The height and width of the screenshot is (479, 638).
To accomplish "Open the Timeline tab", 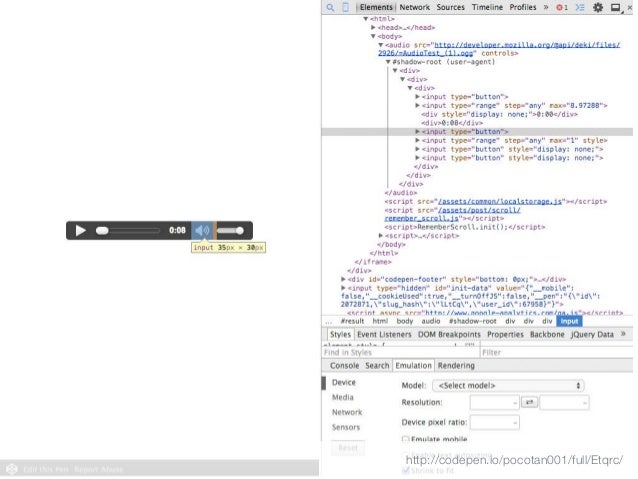I will pos(487,7).
